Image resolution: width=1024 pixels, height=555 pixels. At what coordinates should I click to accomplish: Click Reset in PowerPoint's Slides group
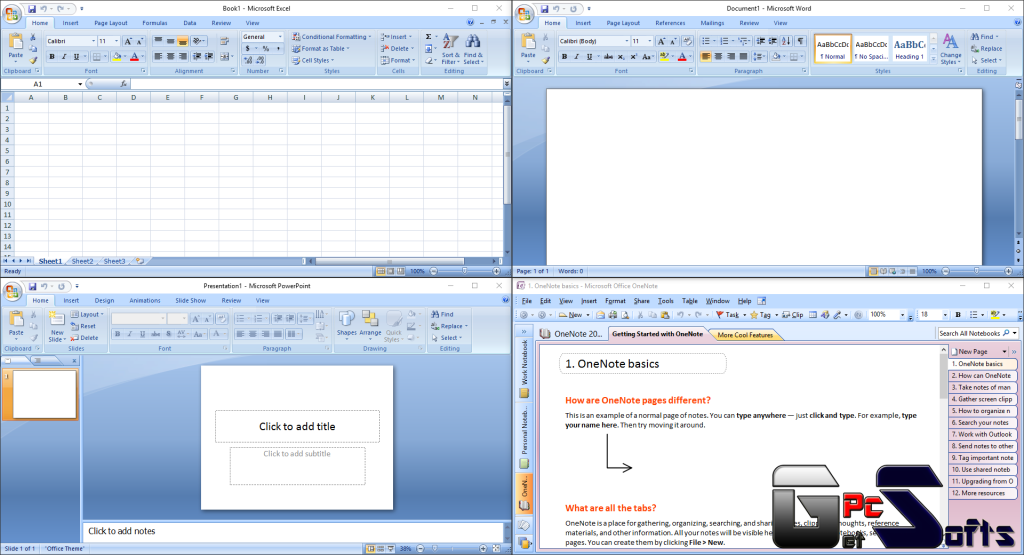pyautogui.click(x=84, y=326)
